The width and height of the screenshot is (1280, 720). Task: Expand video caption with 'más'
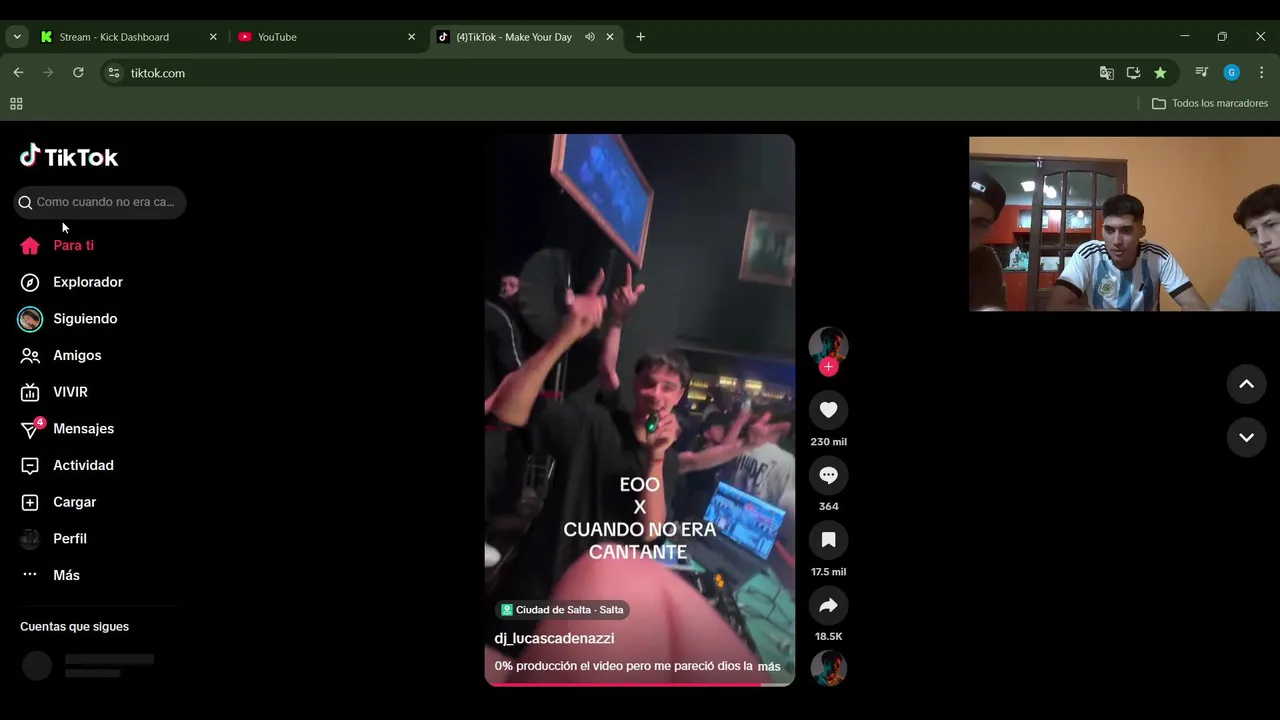[769, 666]
